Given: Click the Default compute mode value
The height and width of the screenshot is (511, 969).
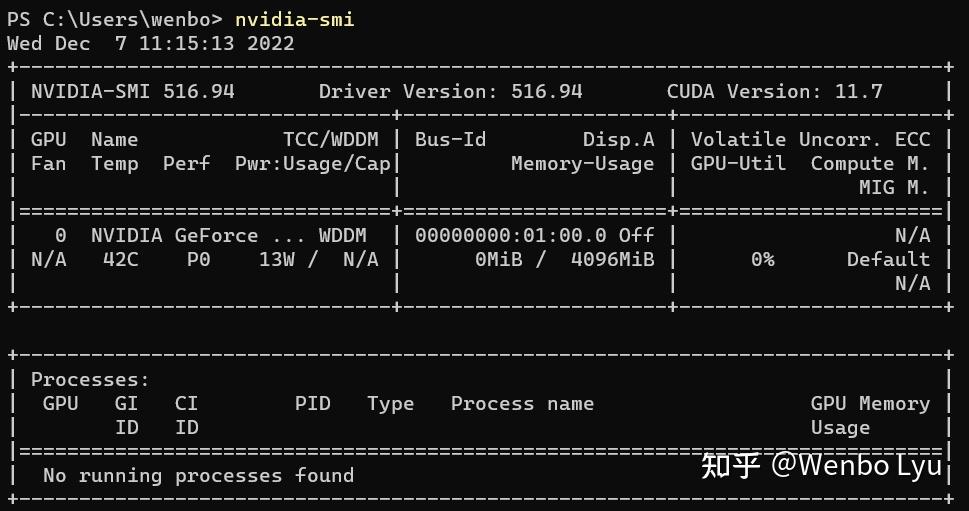Looking at the screenshot, I should 888,259.
